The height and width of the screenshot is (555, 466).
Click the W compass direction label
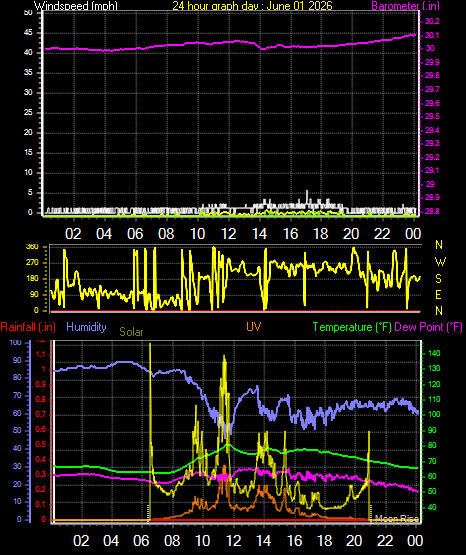pyautogui.click(x=440, y=262)
